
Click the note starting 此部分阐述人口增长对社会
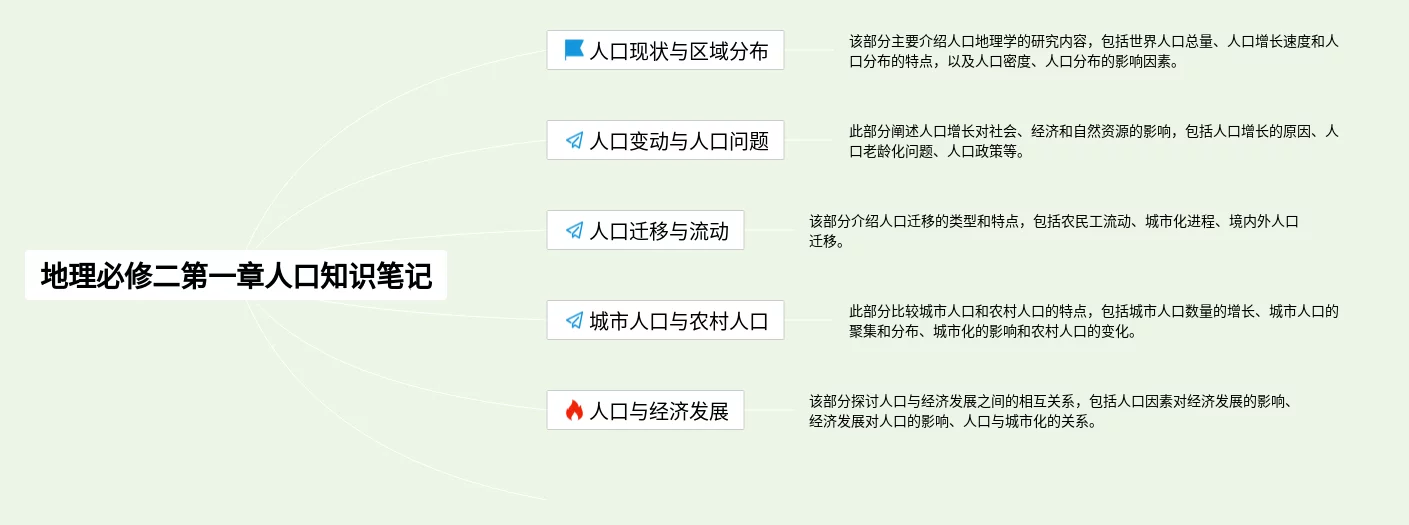click(1093, 141)
